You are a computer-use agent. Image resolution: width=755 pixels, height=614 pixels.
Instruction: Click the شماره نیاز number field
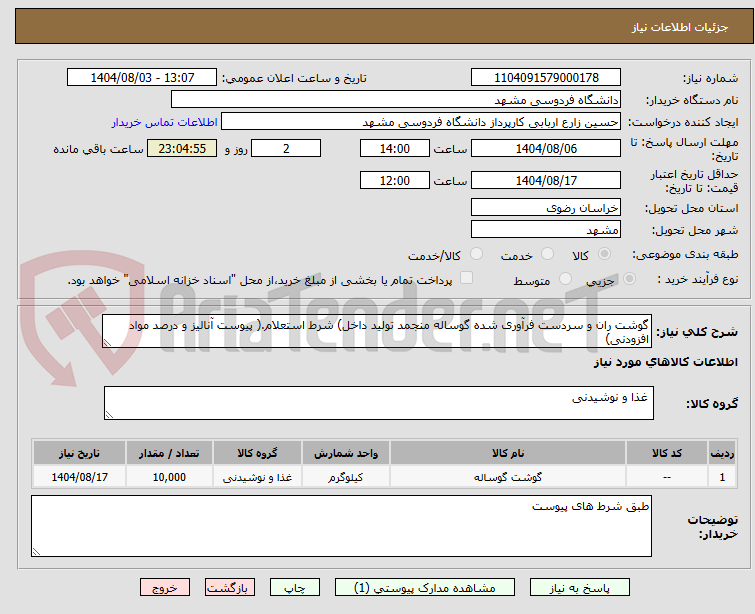click(546, 78)
